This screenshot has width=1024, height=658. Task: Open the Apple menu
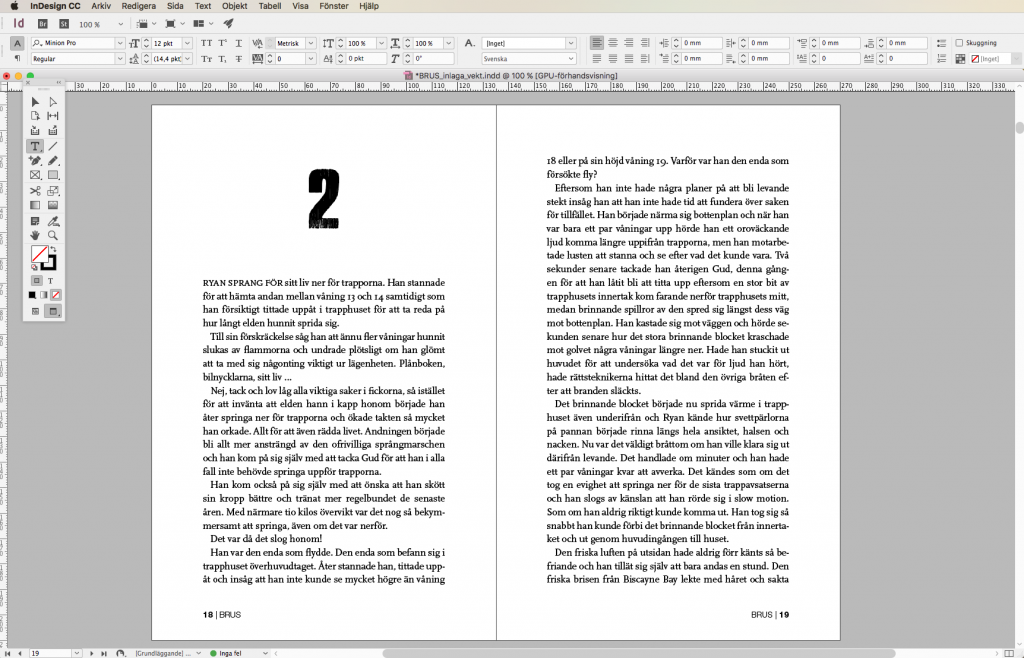coord(14,6)
